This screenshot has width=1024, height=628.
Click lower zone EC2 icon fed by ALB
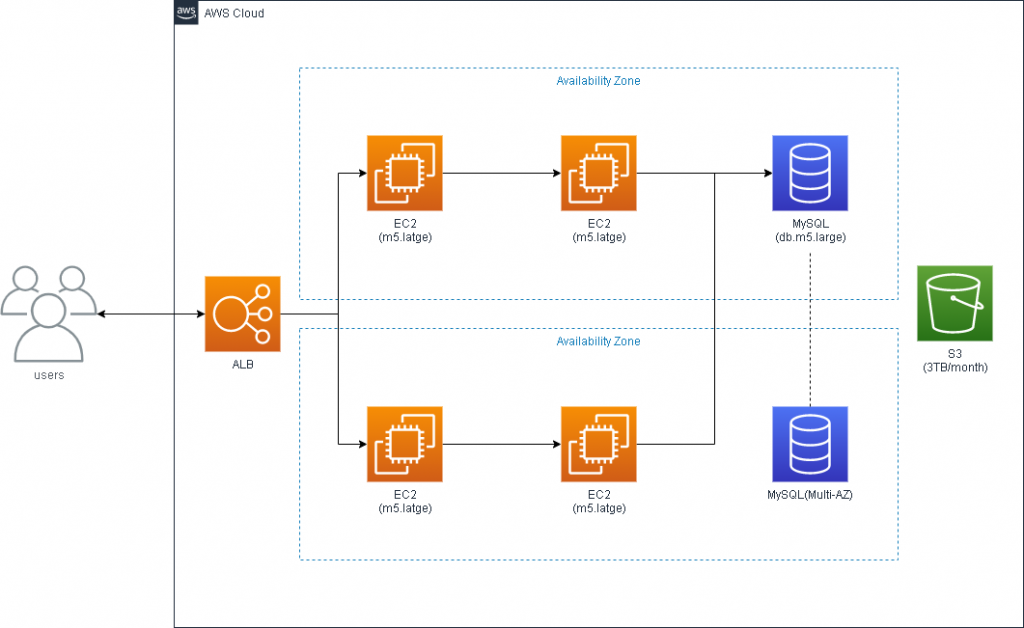point(405,444)
